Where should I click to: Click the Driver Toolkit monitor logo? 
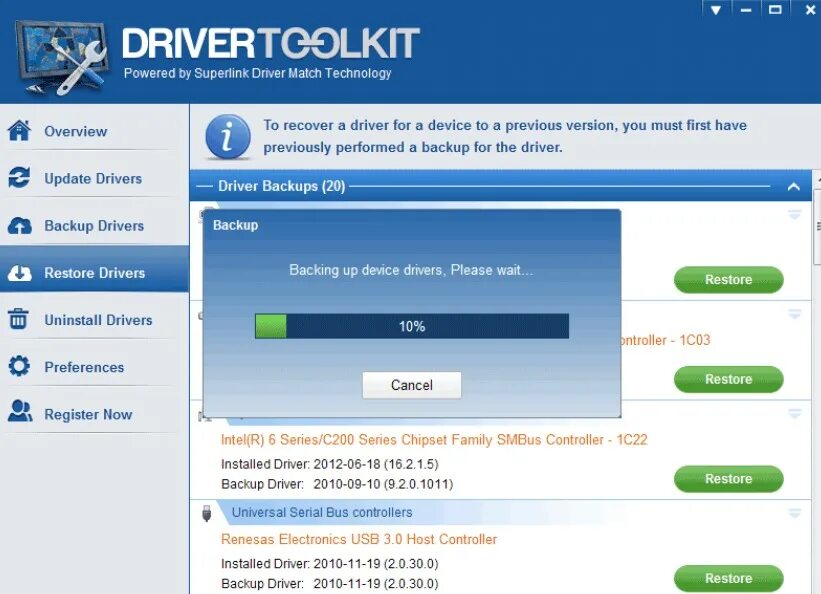61,57
